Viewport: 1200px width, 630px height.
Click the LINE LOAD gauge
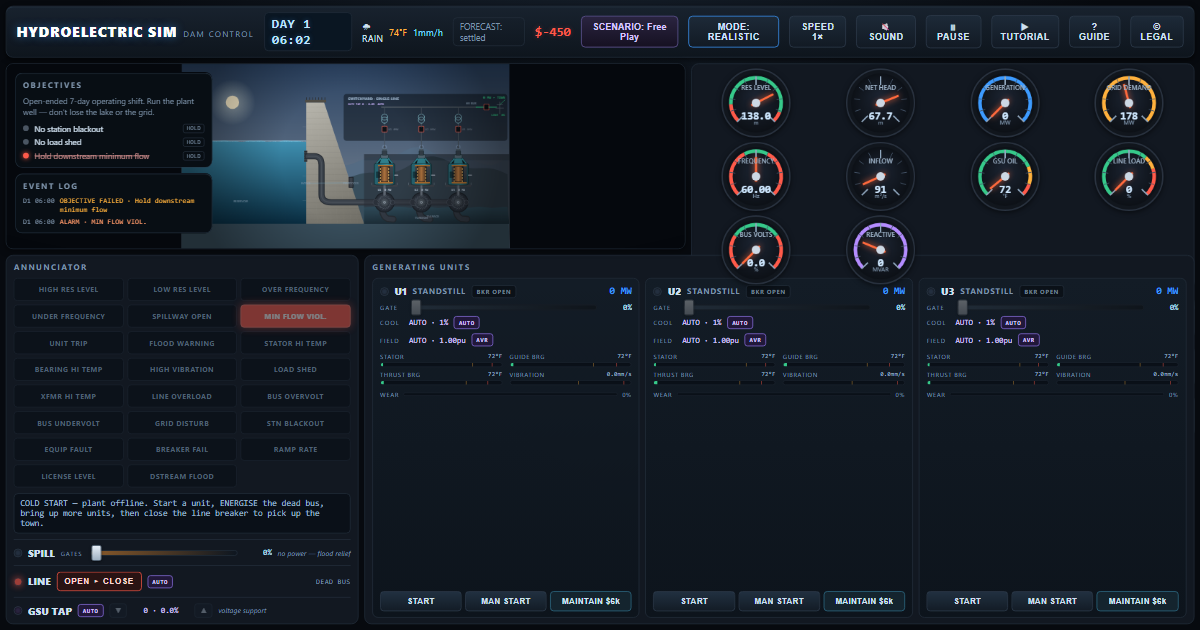pyautogui.click(x=1129, y=177)
